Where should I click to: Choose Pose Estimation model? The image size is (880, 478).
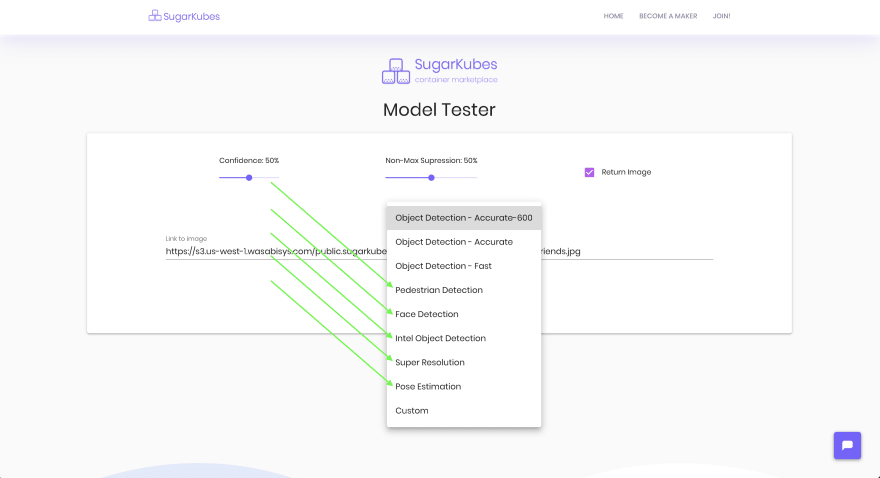pyautogui.click(x=464, y=387)
